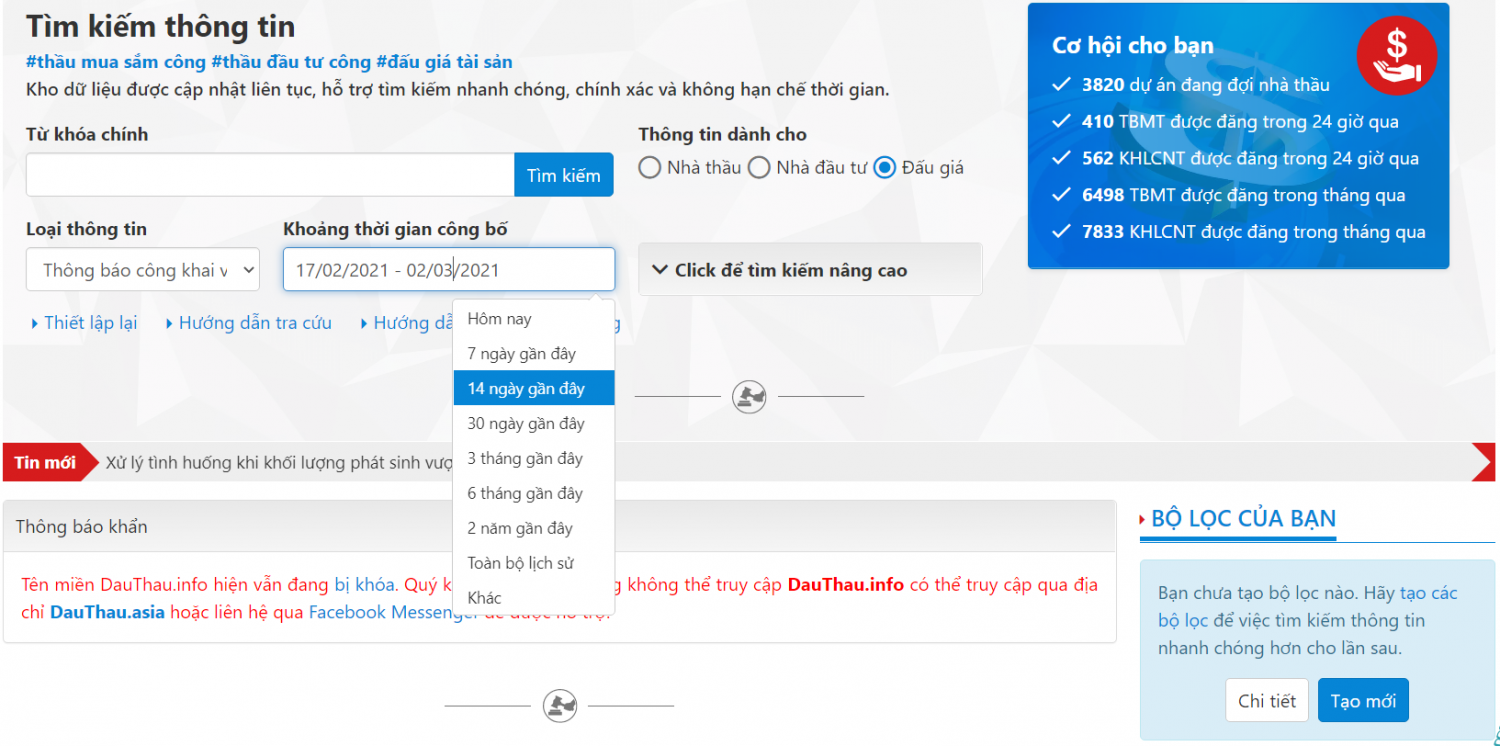This screenshot has width=1500, height=746.
Task: Expand Click để tìm kiếm nâng cao
Action: (x=810, y=270)
